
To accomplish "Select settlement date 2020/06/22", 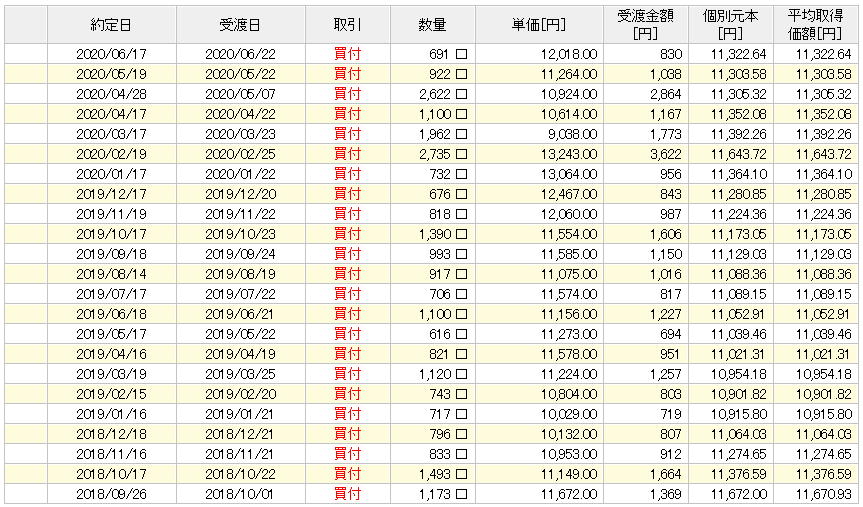I will (241, 54).
